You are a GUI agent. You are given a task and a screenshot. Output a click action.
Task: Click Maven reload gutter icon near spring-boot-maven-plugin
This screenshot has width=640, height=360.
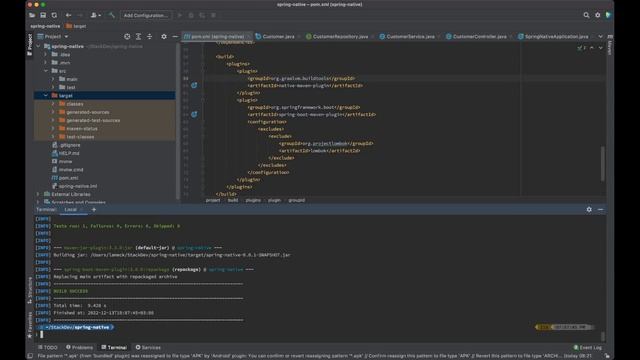point(194,114)
